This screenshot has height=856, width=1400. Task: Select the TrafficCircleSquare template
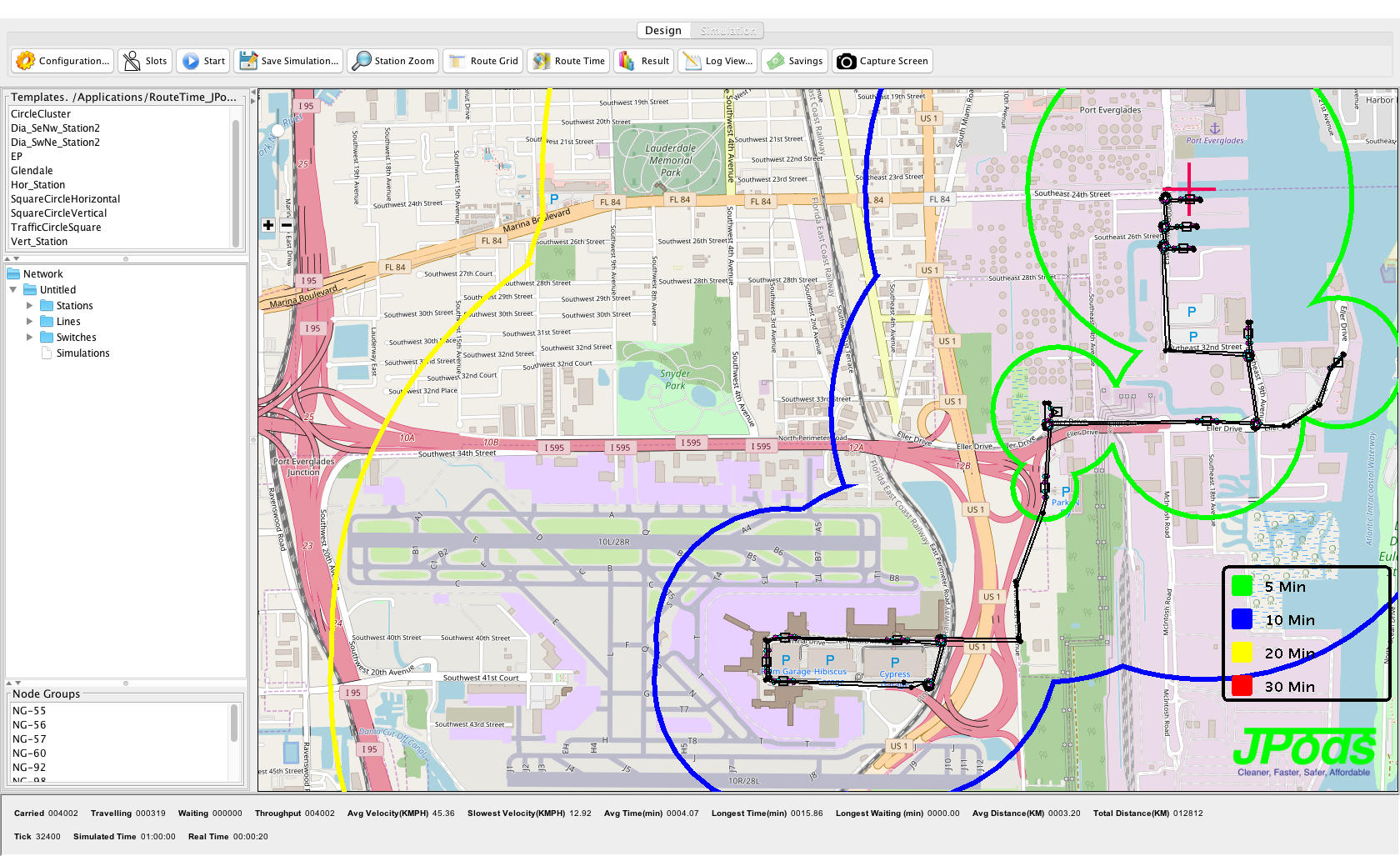(x=56, y=228)
